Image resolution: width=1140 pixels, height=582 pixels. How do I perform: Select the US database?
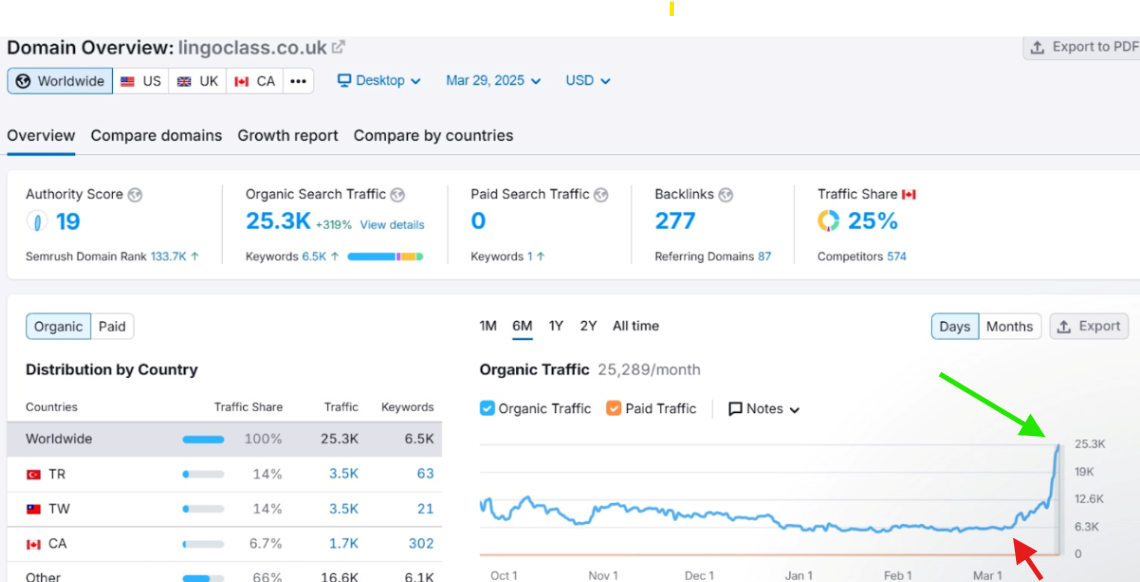[x=141, y=81]
